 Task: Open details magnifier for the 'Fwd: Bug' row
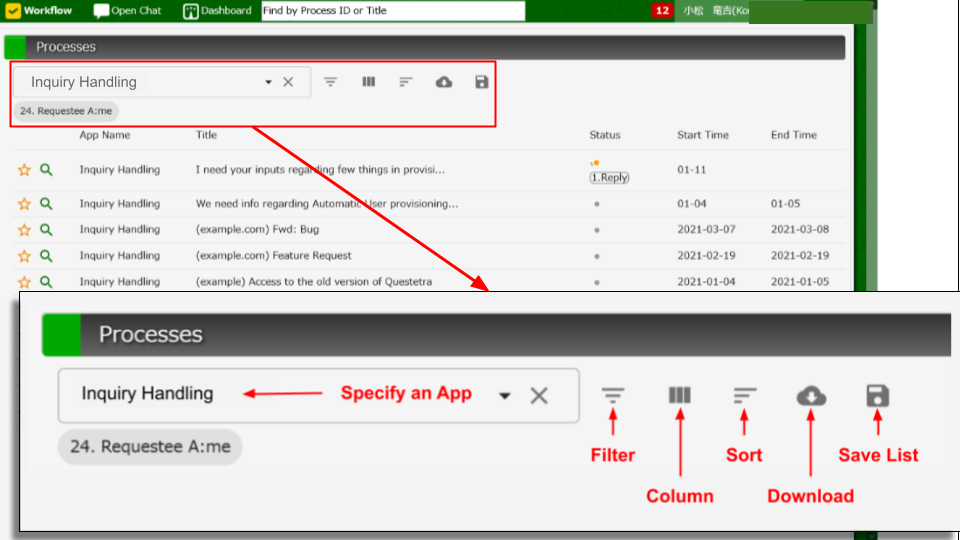point(46,230)
